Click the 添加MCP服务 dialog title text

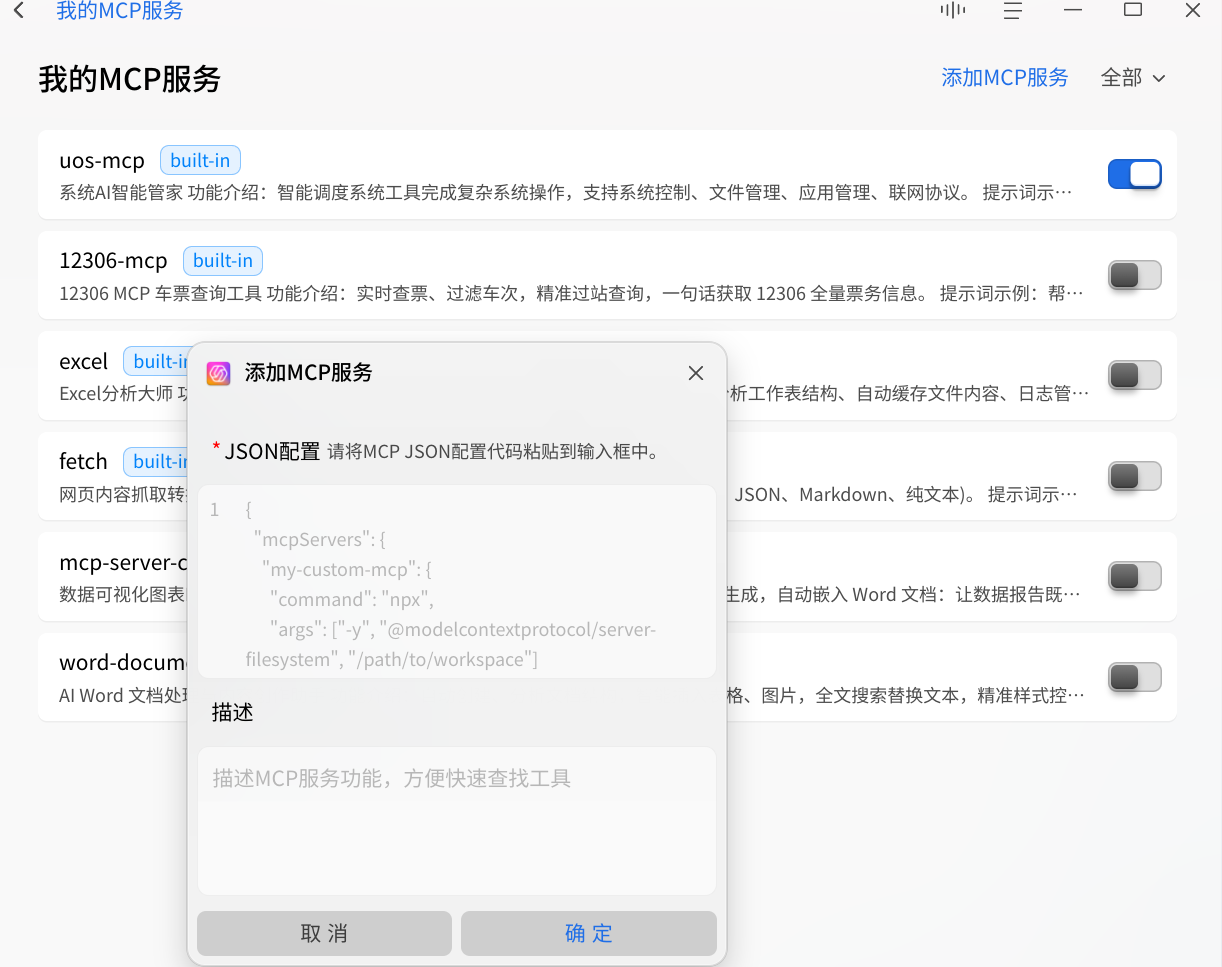point(309,373)
